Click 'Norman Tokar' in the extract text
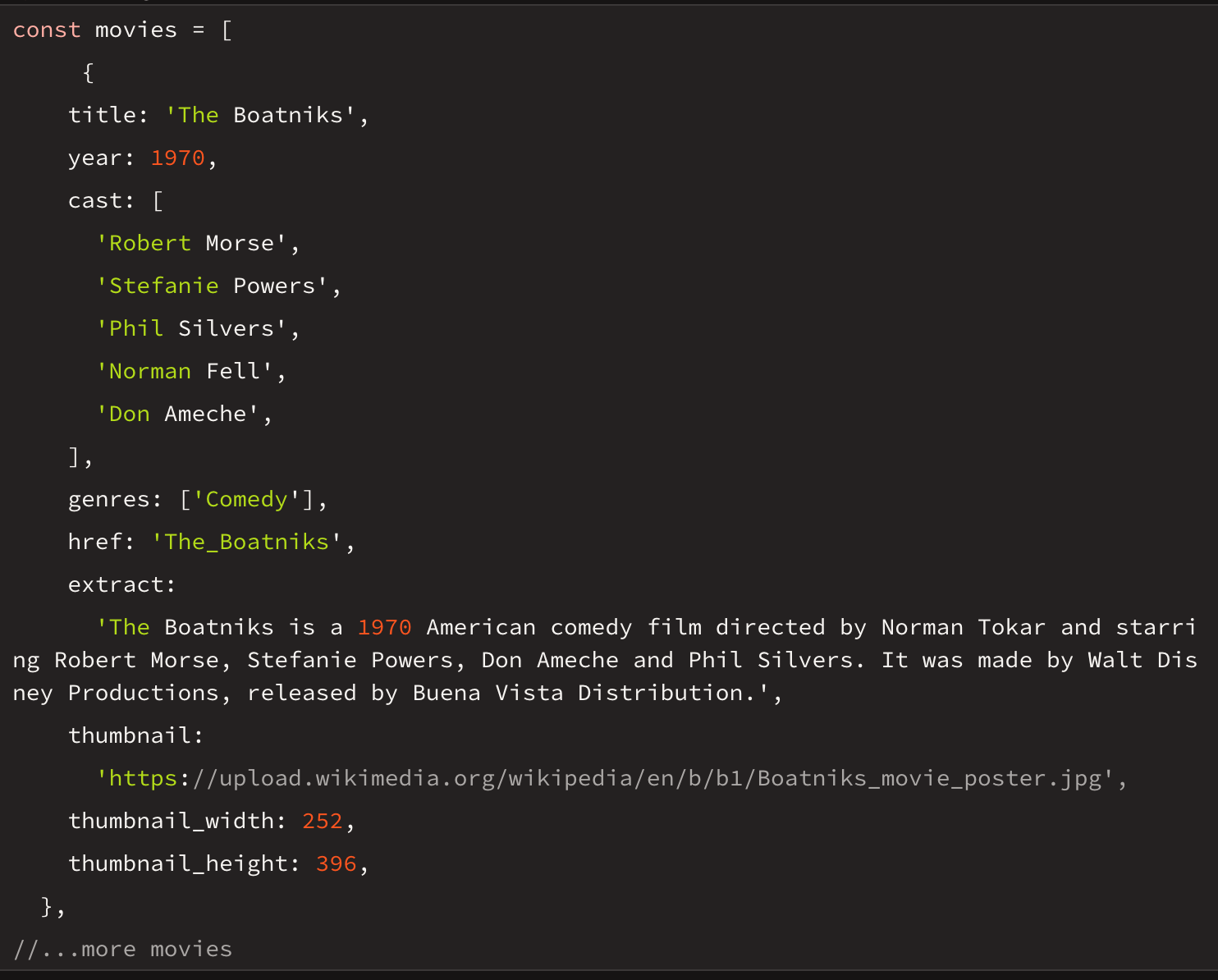Image resolution: width=1218 pixels, height=980 pixels. [x=964, y=627]
